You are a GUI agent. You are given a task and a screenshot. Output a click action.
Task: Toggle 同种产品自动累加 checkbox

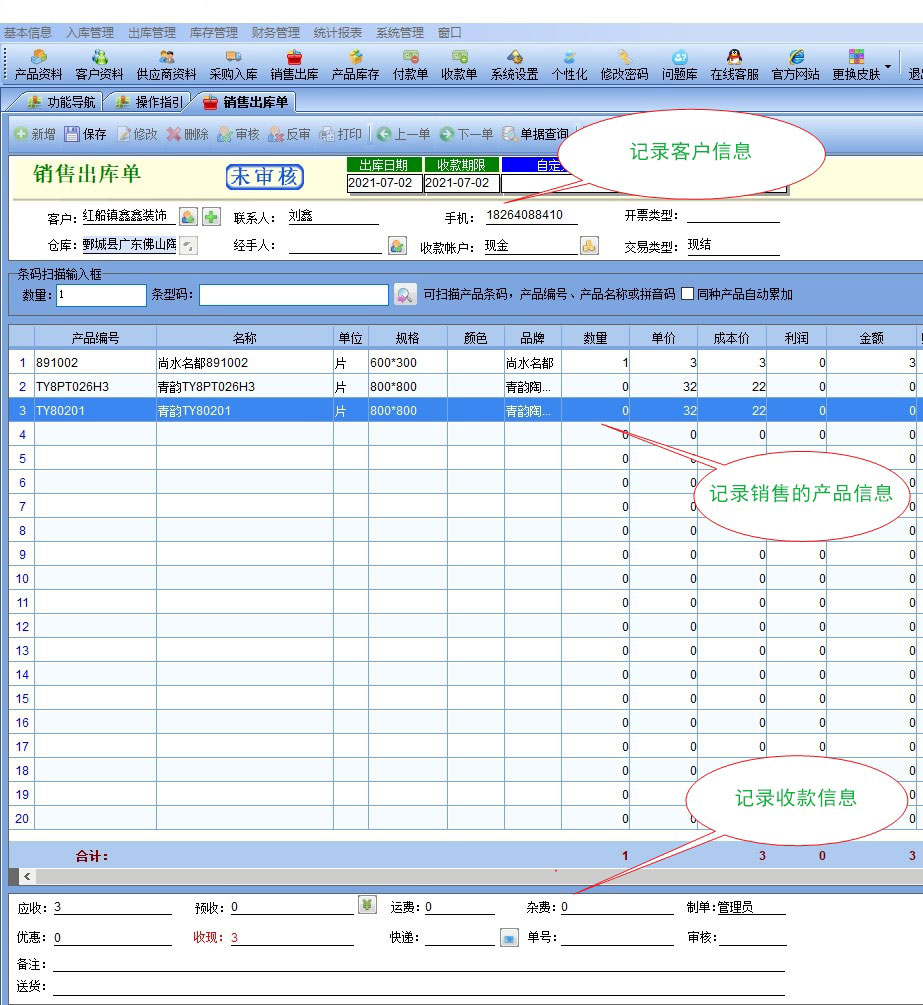pos(687,294)
